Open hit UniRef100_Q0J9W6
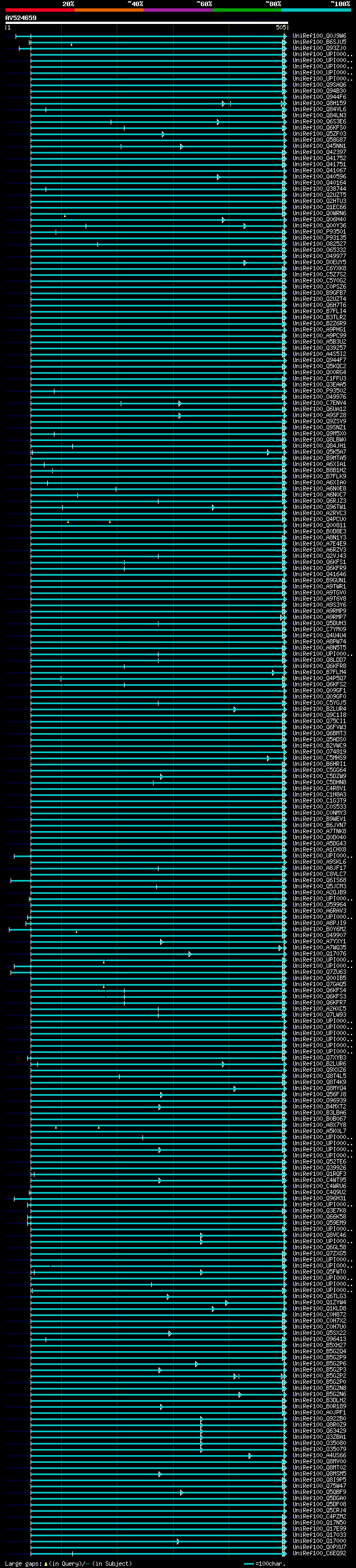This screenshot has width=356, height=1568. (x=319, y=36)
